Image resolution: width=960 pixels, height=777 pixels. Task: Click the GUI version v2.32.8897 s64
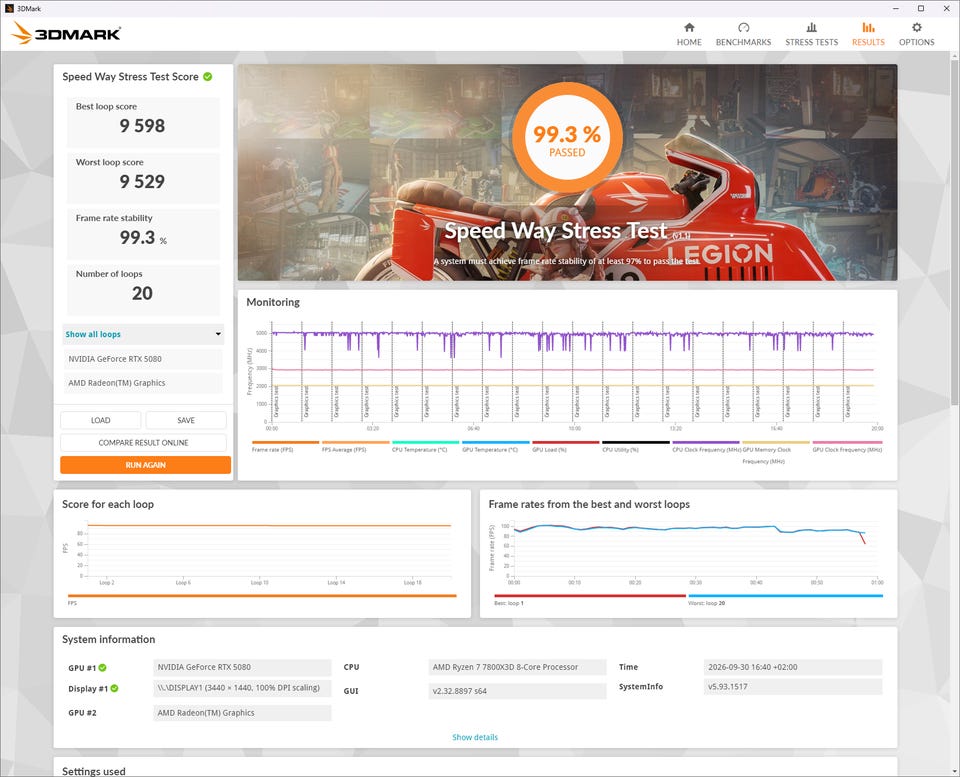click(x=517, y=691)
